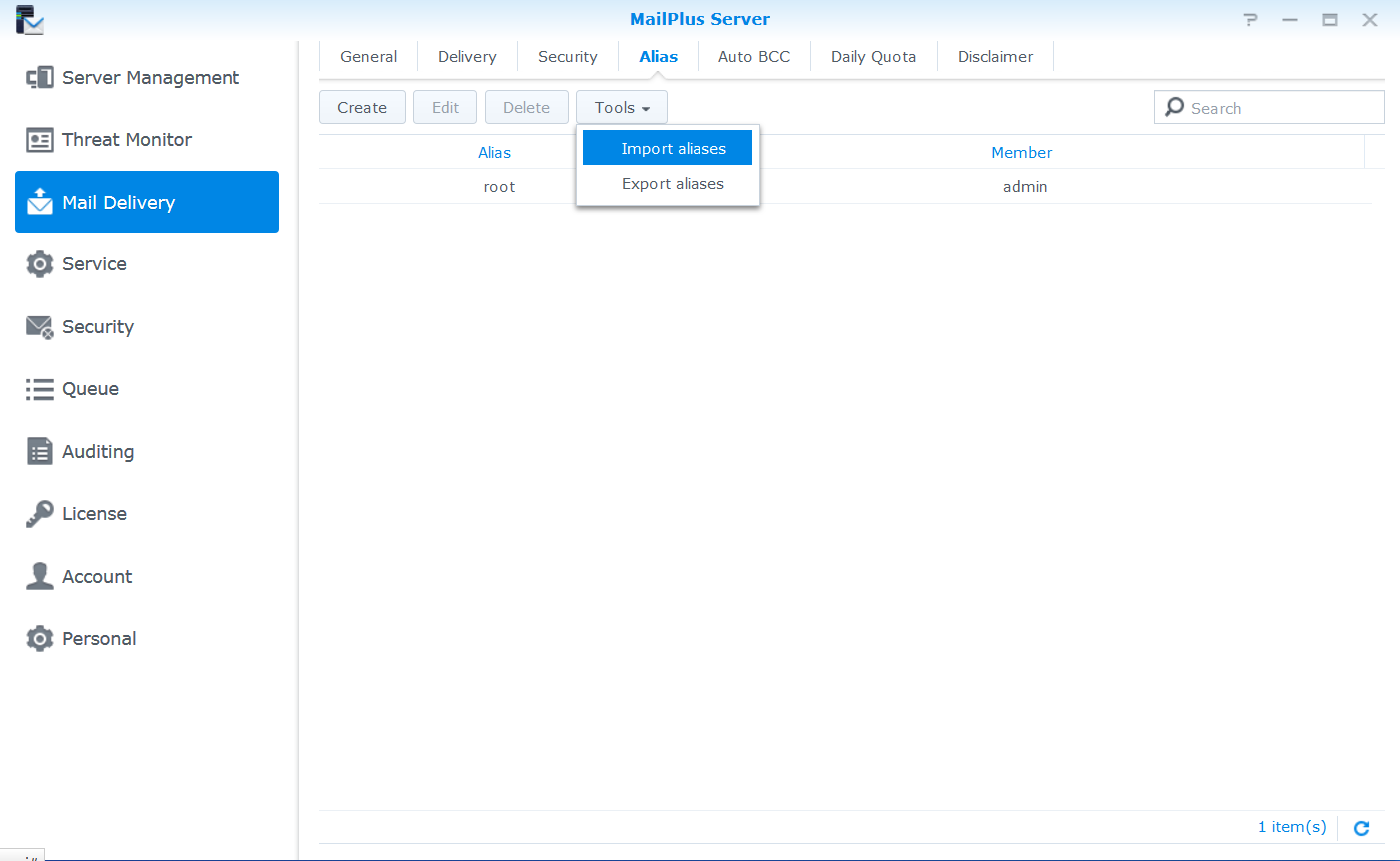The image size is (1400, 861).
Task: Click the Edit button
Action: (445, 107)
